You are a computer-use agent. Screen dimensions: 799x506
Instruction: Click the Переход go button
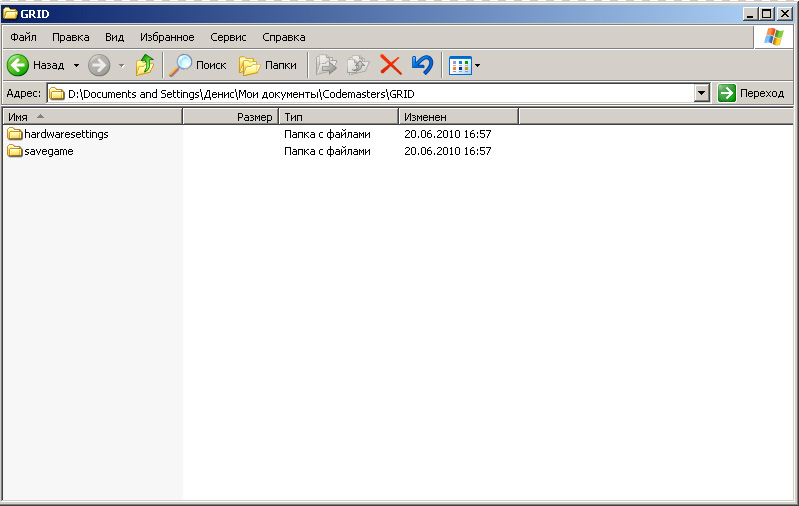[x=751, y=93]
